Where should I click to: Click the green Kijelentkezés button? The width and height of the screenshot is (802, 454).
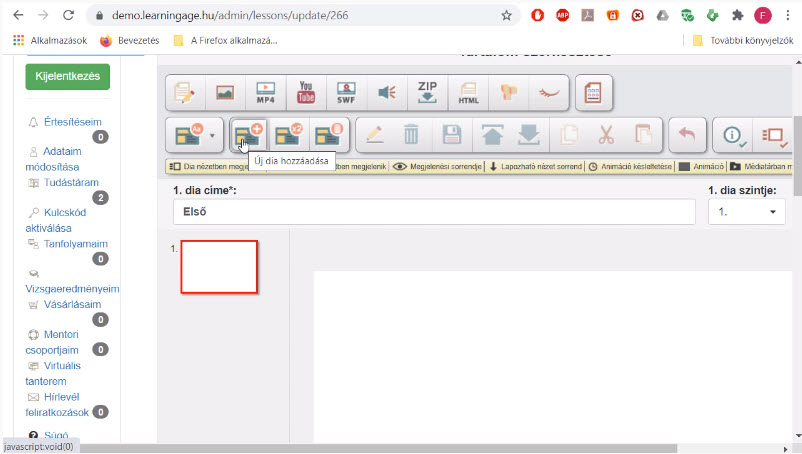click(68, 76)
